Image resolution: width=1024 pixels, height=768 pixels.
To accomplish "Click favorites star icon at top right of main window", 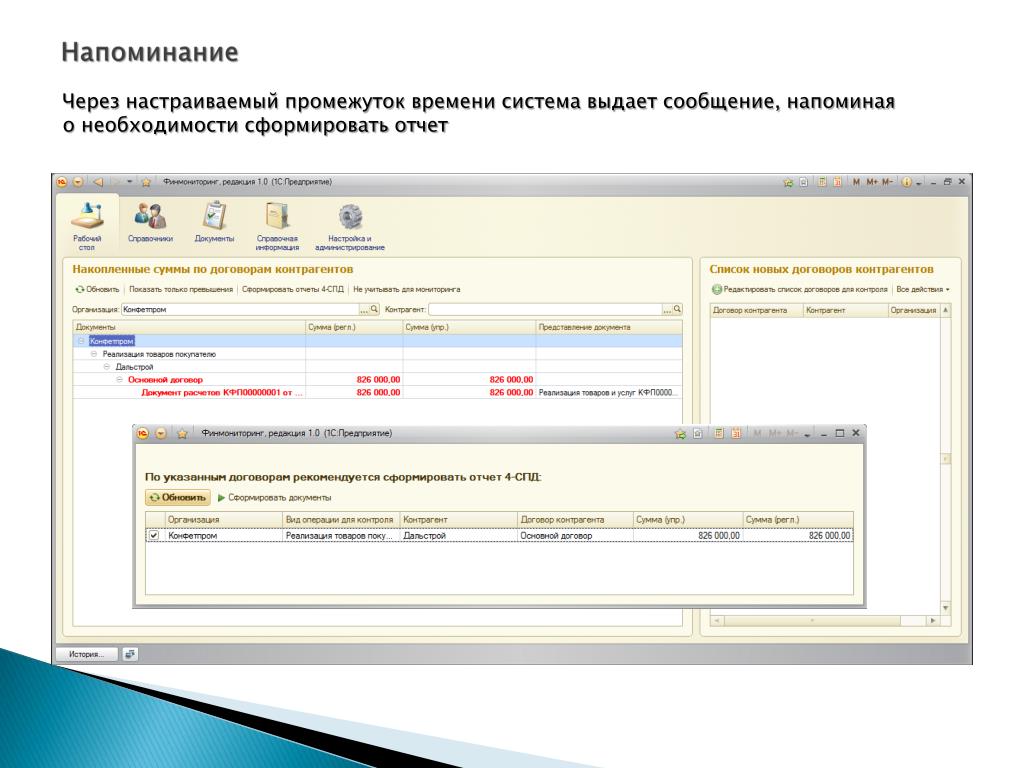I will (788, 182).
